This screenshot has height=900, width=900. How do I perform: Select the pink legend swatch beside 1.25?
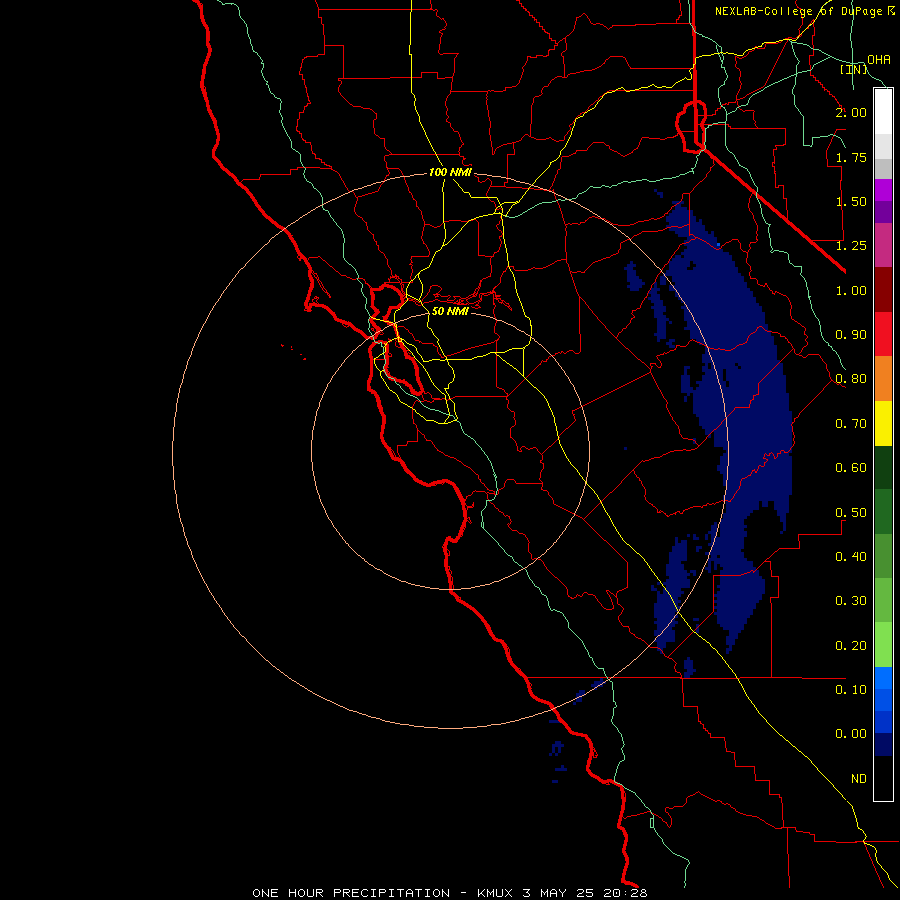[x=883, y=246]
